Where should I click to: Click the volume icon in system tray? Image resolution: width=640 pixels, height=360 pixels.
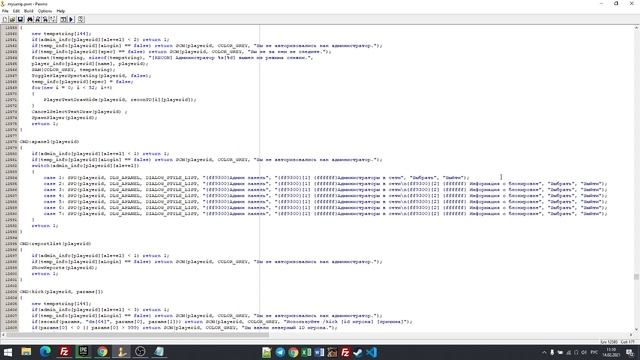584,352
